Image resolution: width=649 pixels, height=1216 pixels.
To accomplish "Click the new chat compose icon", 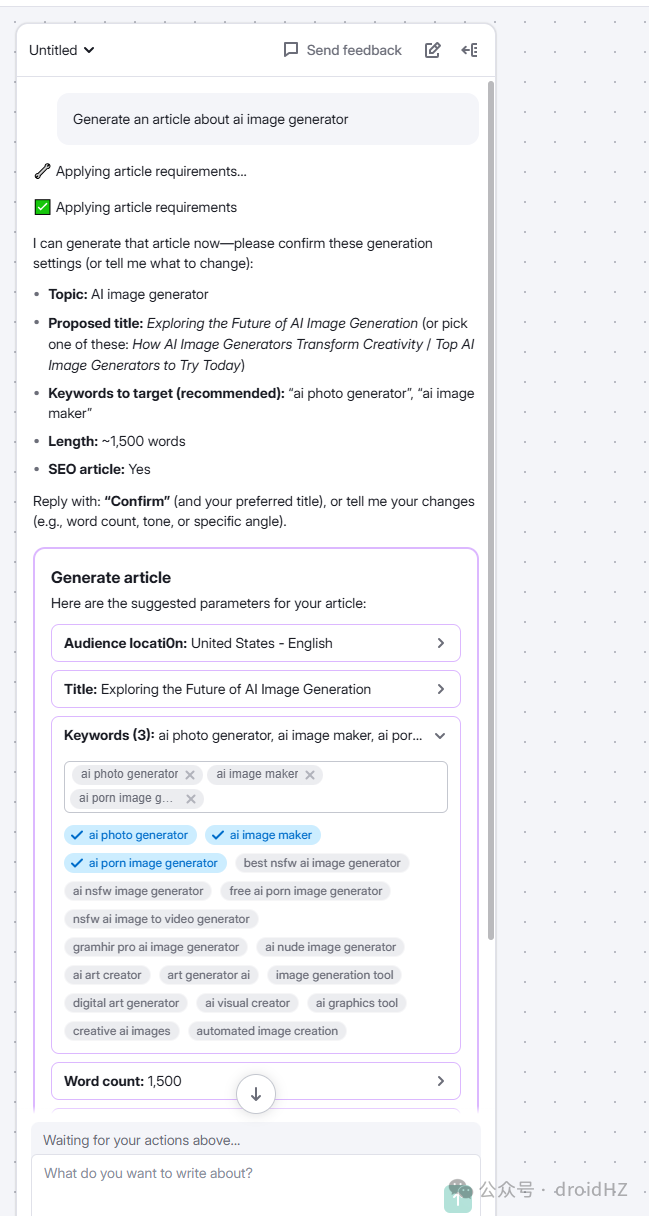I will (433, 50).
